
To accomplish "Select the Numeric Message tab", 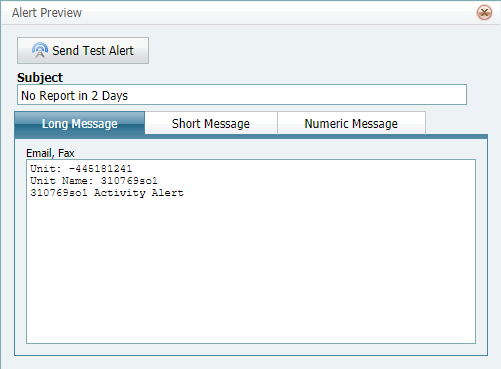I will (351, 123).
